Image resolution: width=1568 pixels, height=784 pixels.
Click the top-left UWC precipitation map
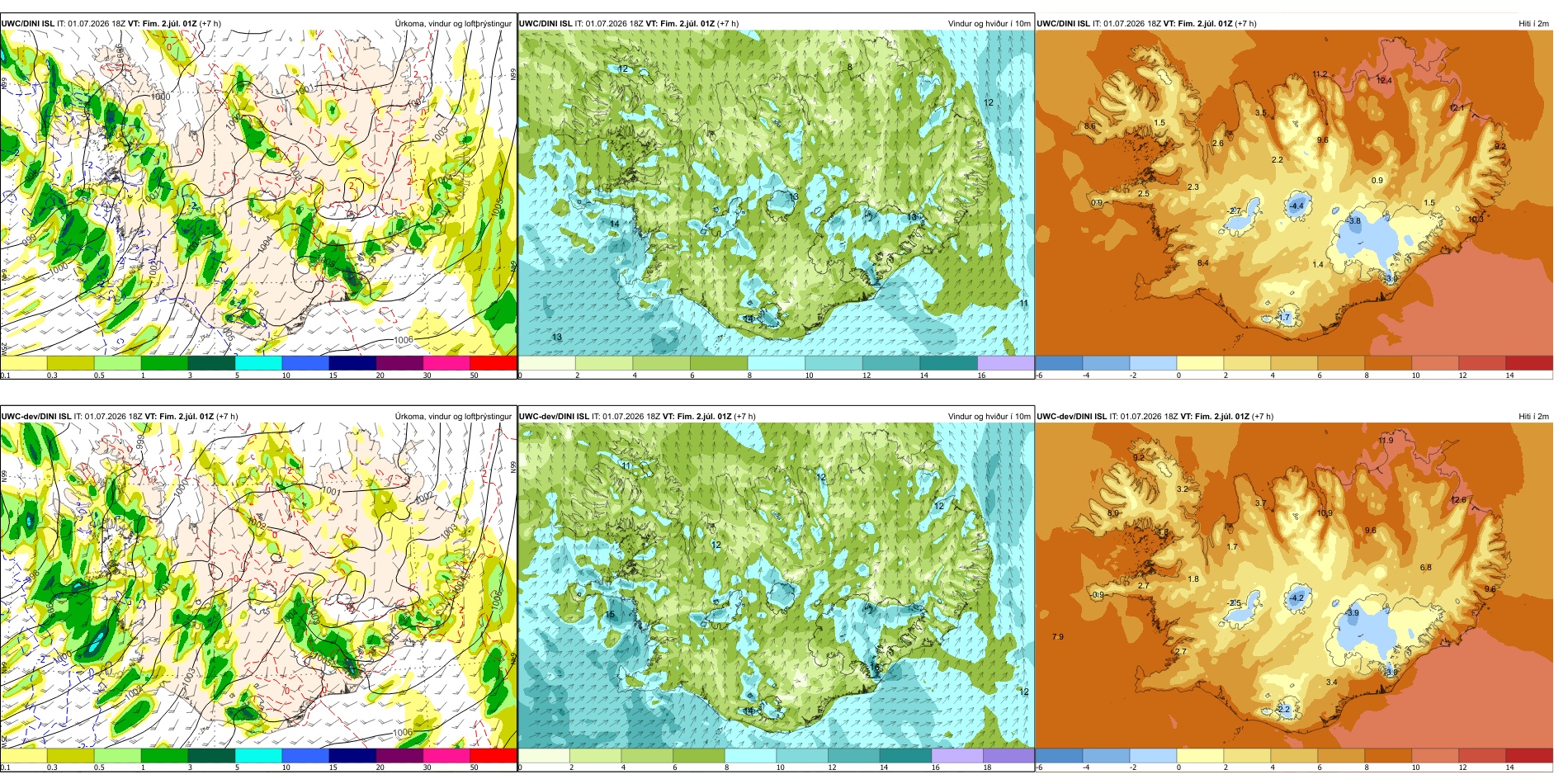point(258,193)
